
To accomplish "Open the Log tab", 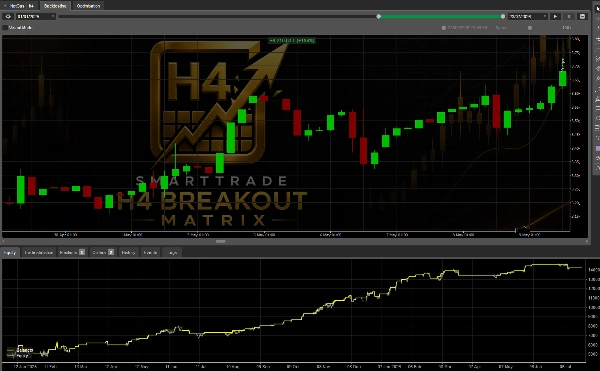I will (172, 252).
